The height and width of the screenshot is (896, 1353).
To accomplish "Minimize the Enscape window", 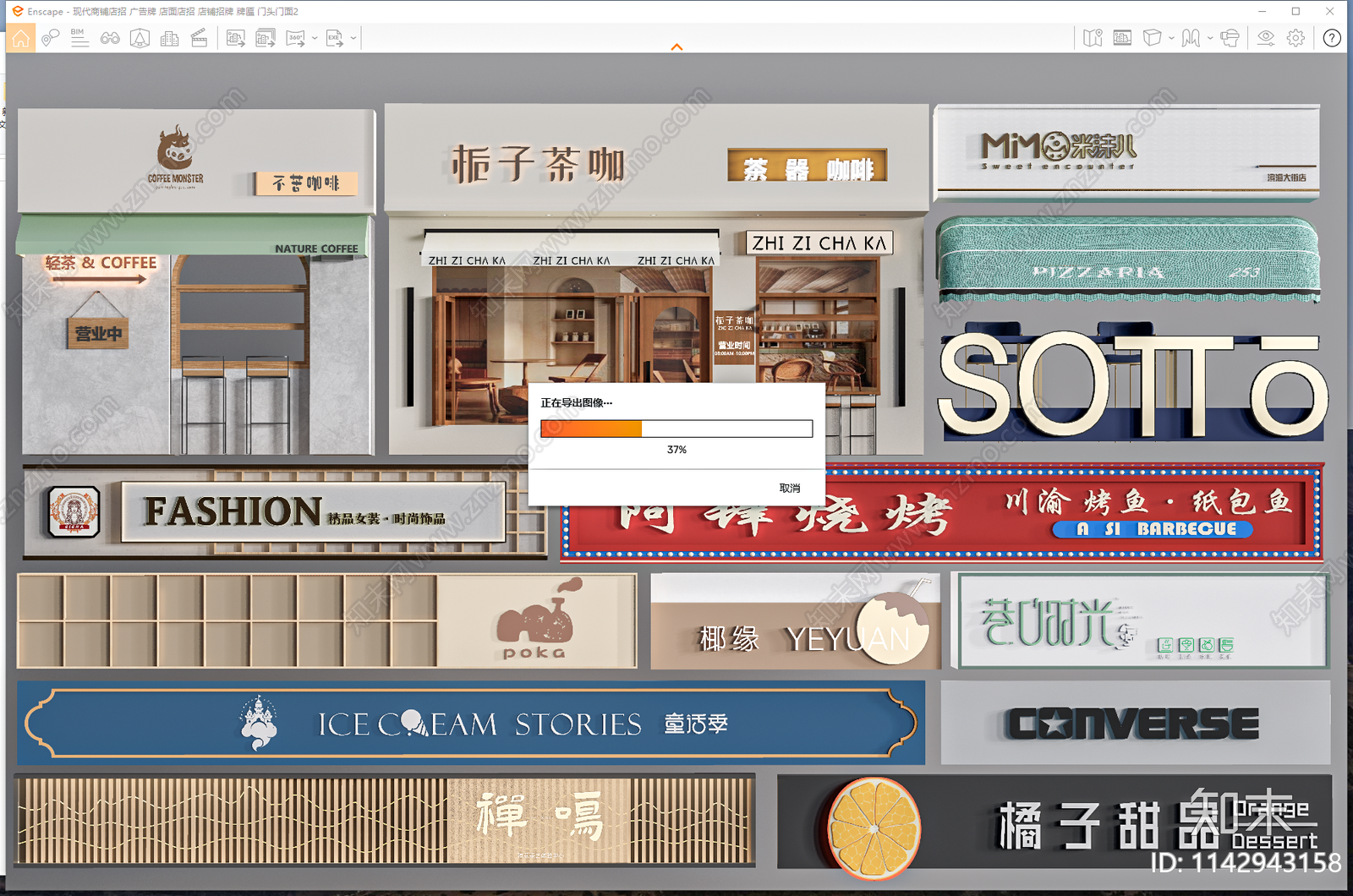I will 1262,11.
